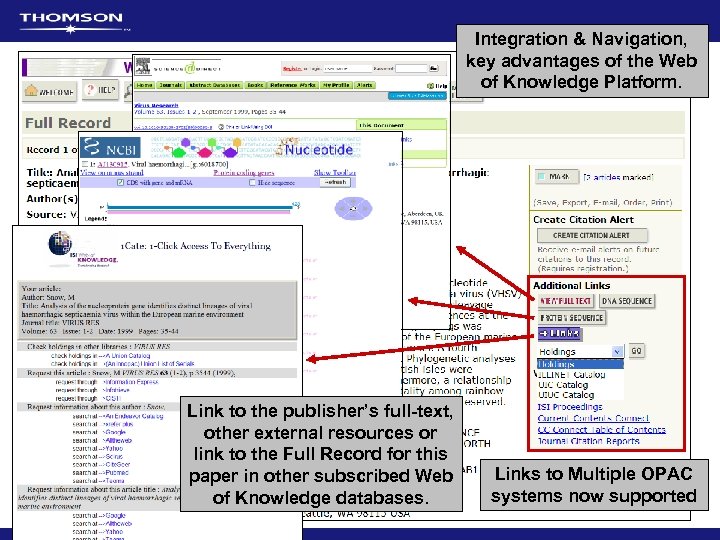Select highlighted Holdings option in list

[580, 364]
